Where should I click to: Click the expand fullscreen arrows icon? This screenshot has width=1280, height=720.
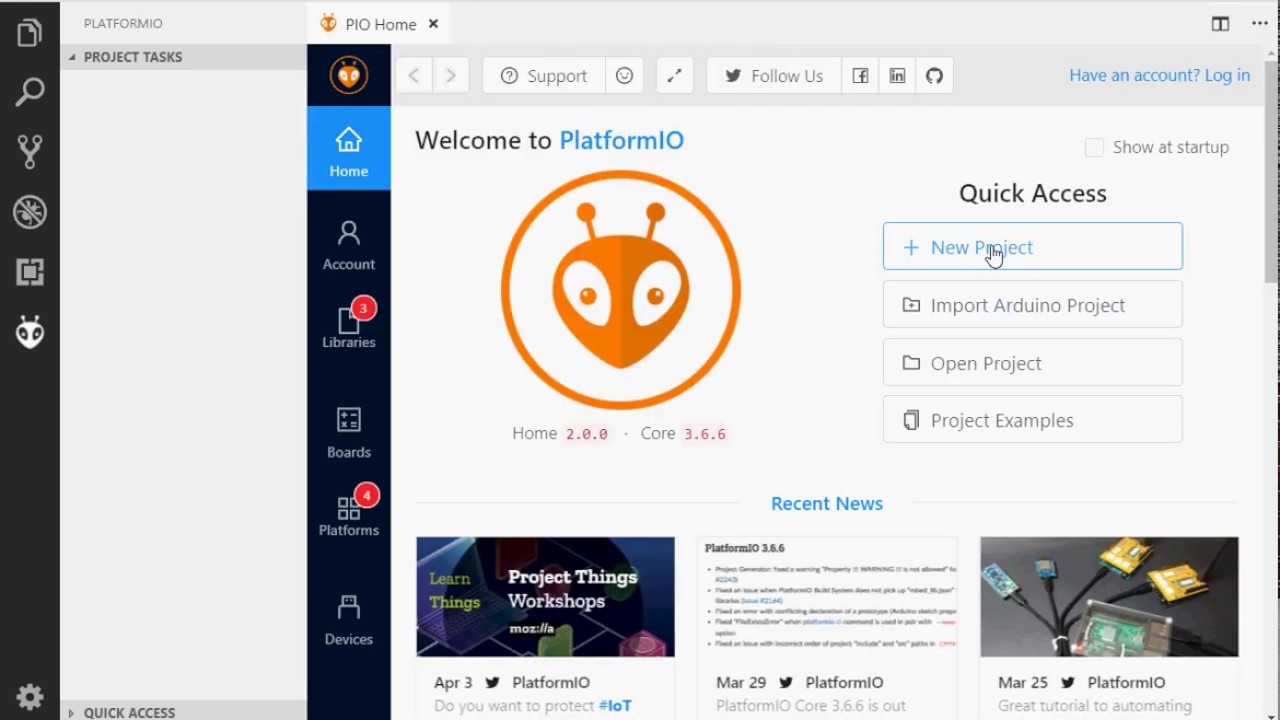point(674,76)
